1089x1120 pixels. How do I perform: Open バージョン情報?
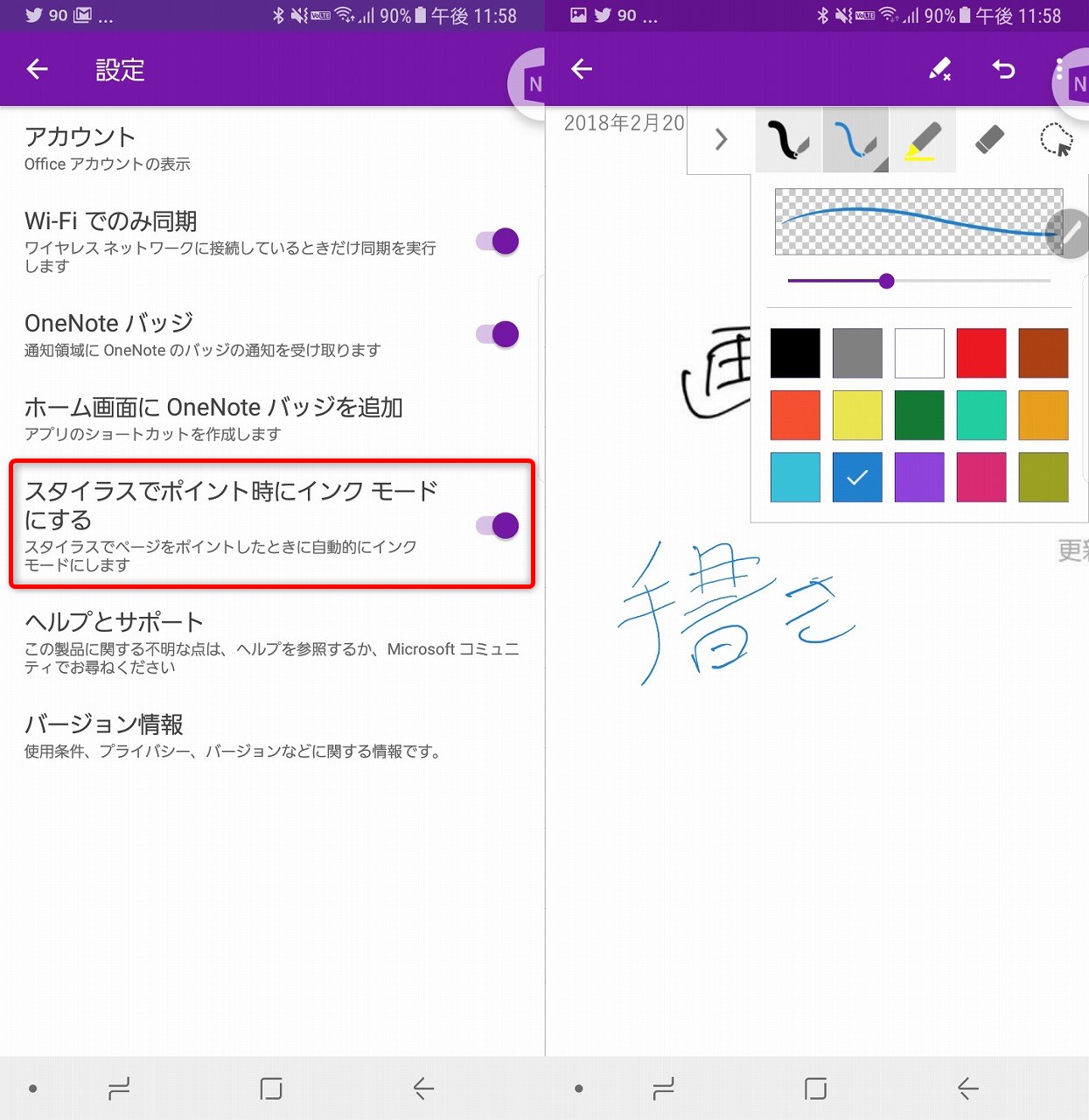point(271,736)
